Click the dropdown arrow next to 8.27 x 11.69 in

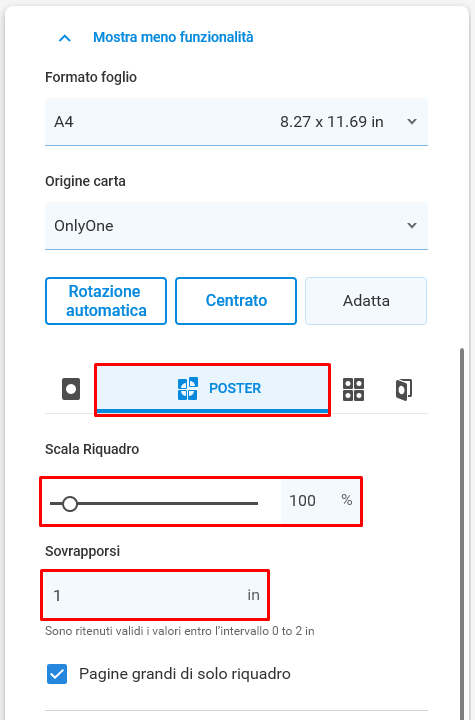(412, 122)
